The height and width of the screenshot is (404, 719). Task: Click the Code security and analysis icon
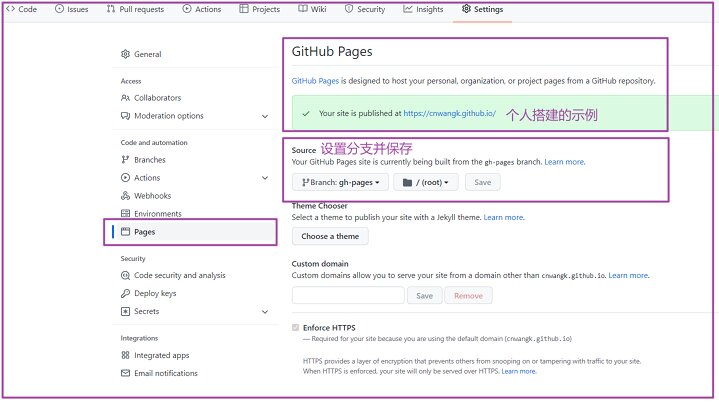point(125,275)
